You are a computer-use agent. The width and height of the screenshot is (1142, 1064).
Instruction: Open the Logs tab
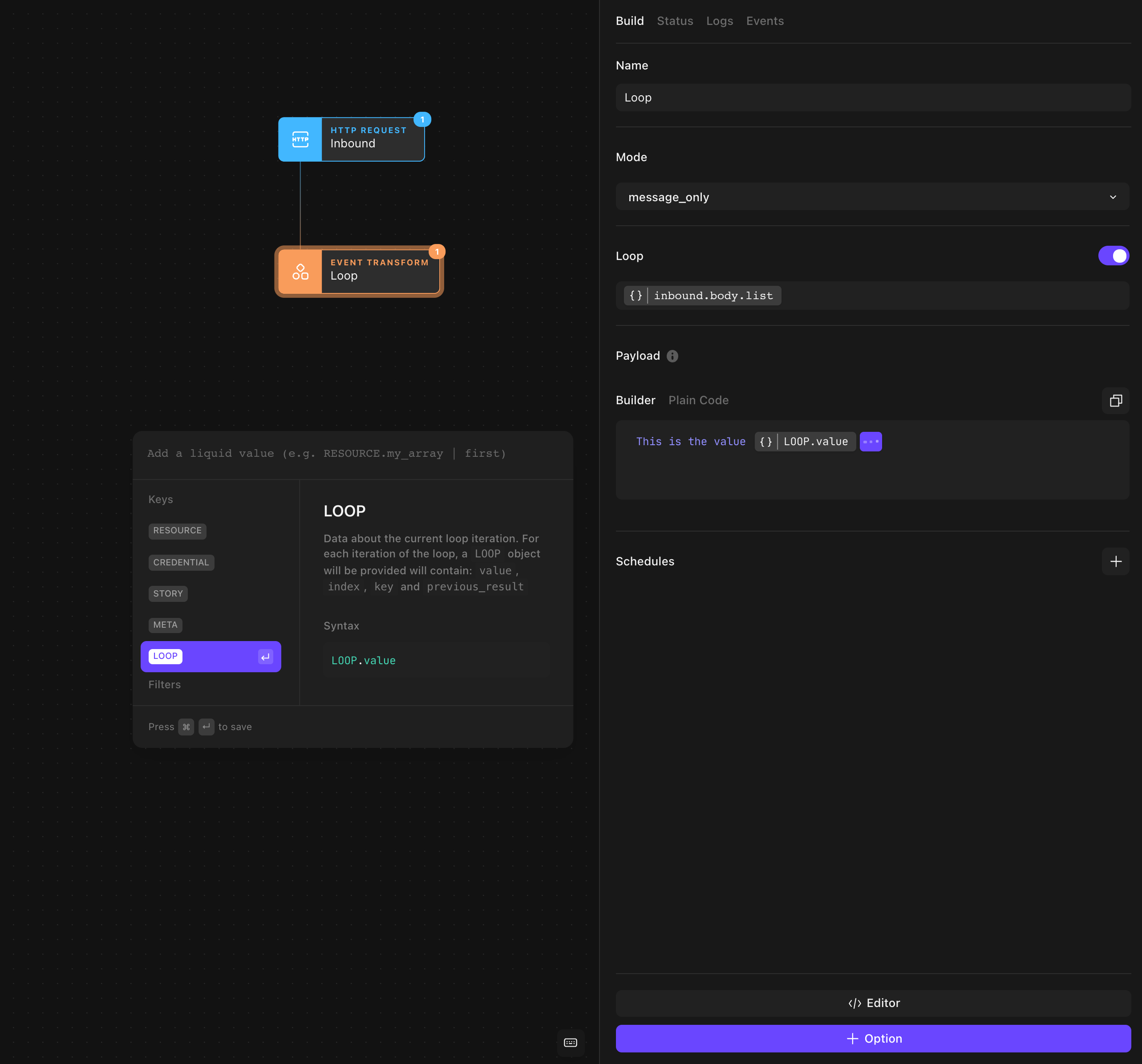pyautogui.click(x=719, y=21)
